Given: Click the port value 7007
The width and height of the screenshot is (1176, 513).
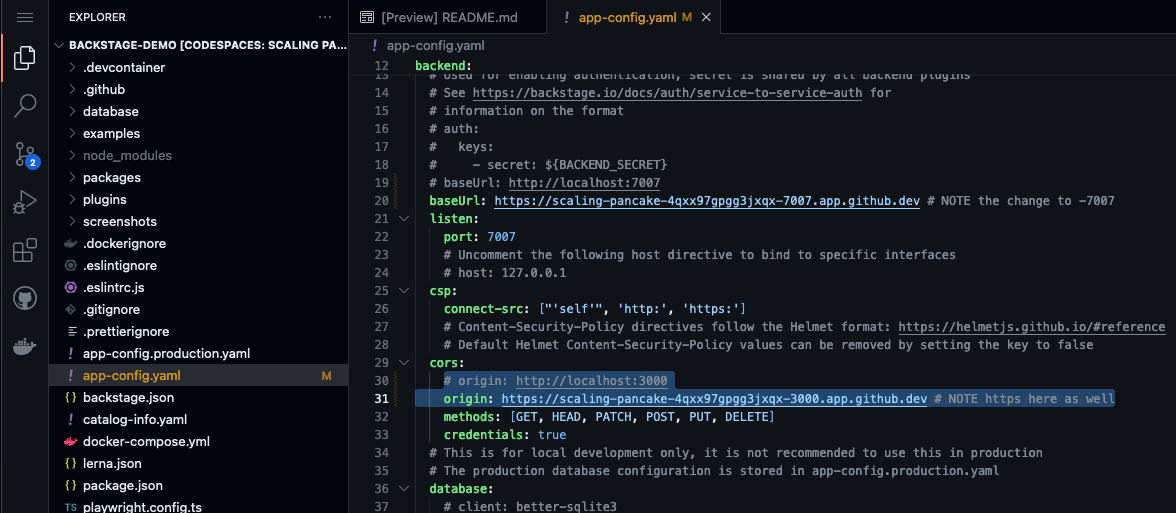Looking at the screenshot, I should click(x=501, y=236).
